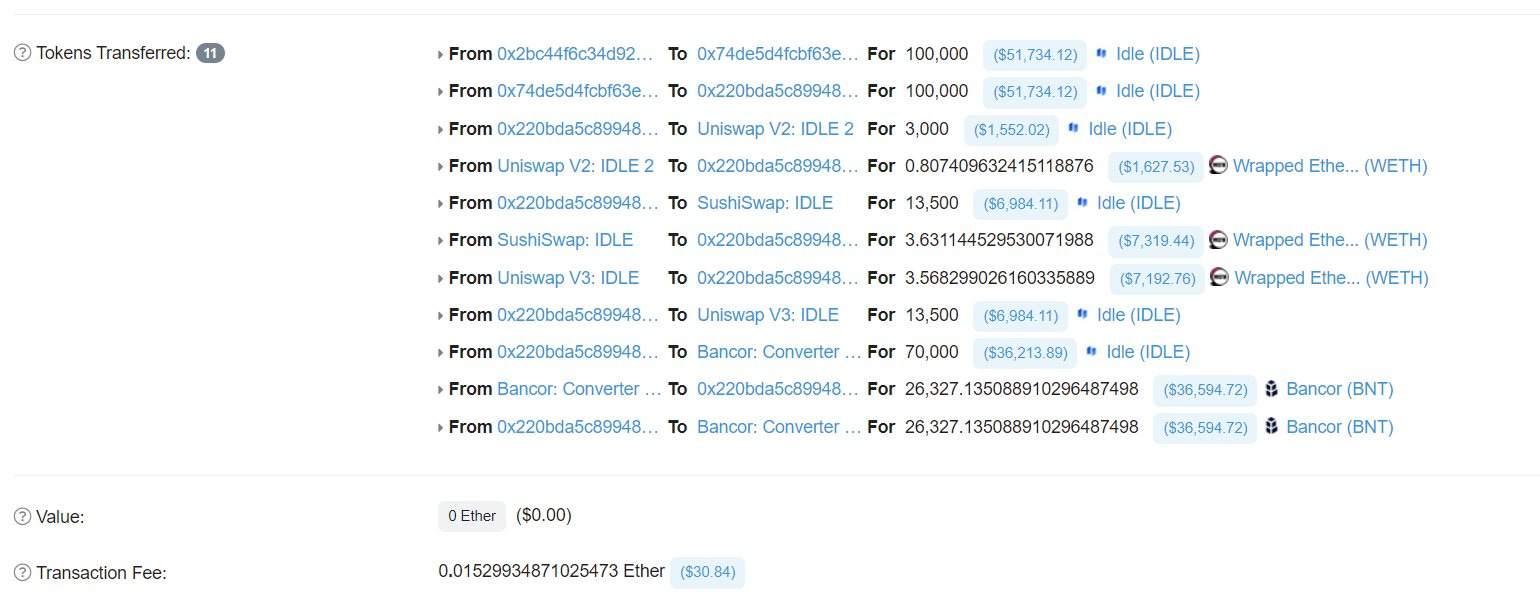Click BNT token icon in row from Bancor: Converter

pos(1272,389)
